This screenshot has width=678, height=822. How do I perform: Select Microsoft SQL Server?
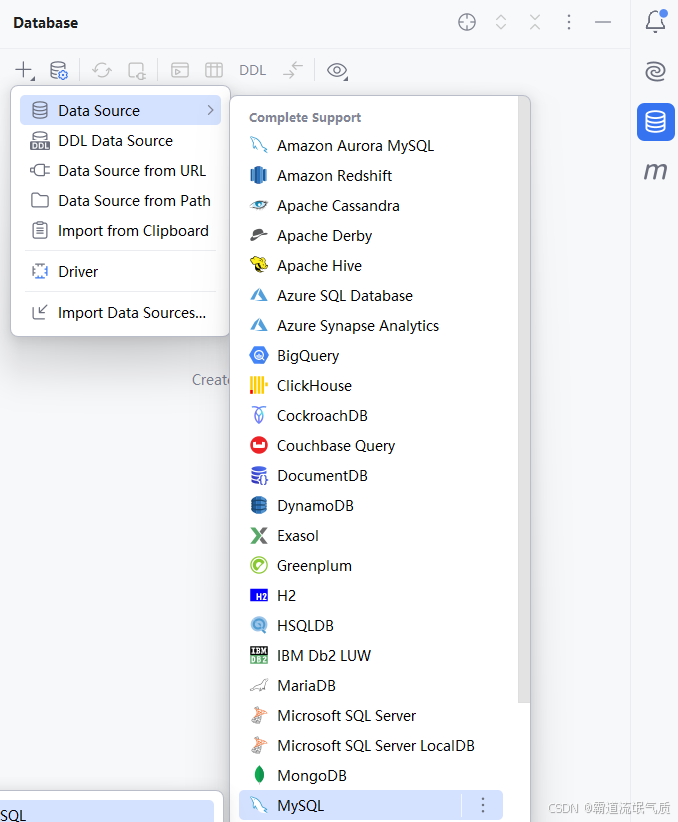(x=371, y=716)
